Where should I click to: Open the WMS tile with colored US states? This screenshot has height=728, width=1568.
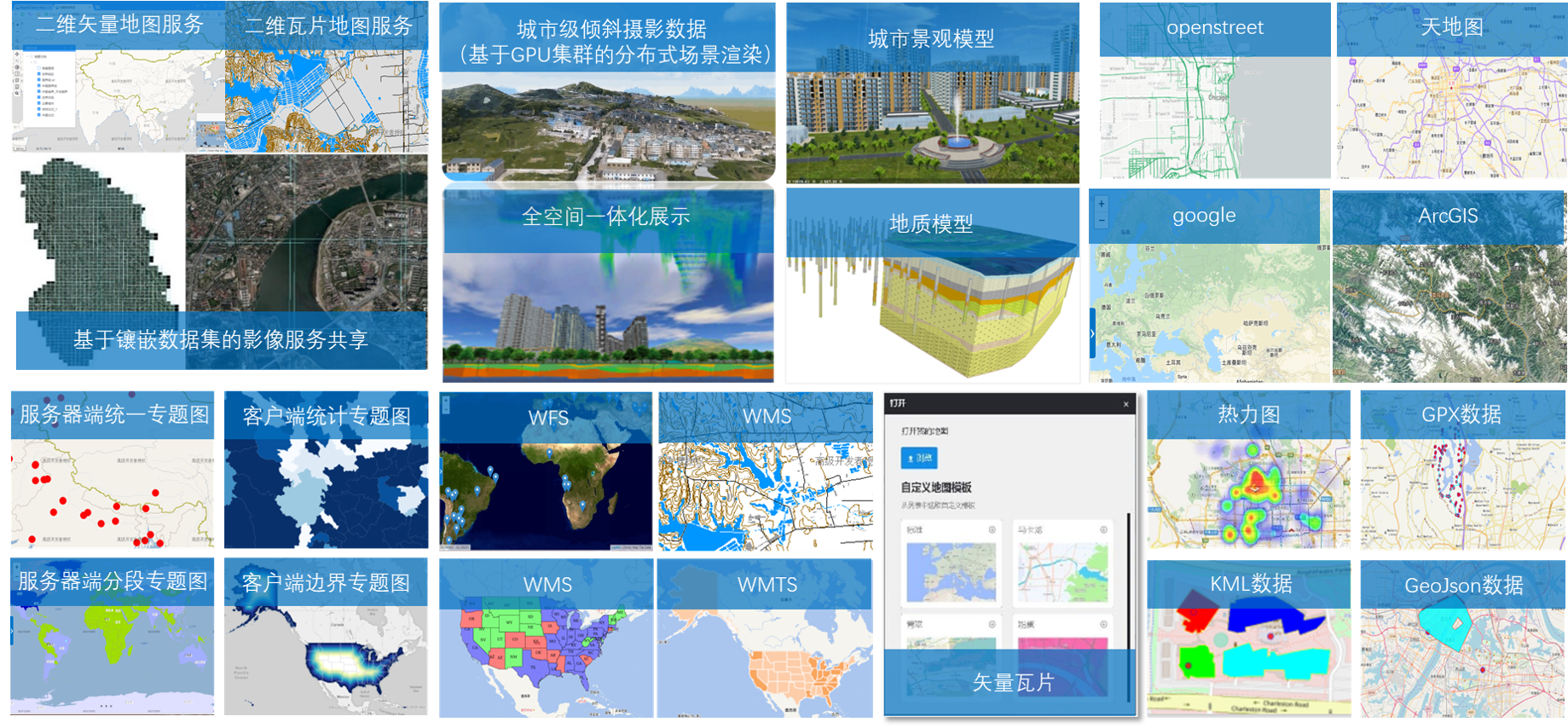click(x=547, y=638)
